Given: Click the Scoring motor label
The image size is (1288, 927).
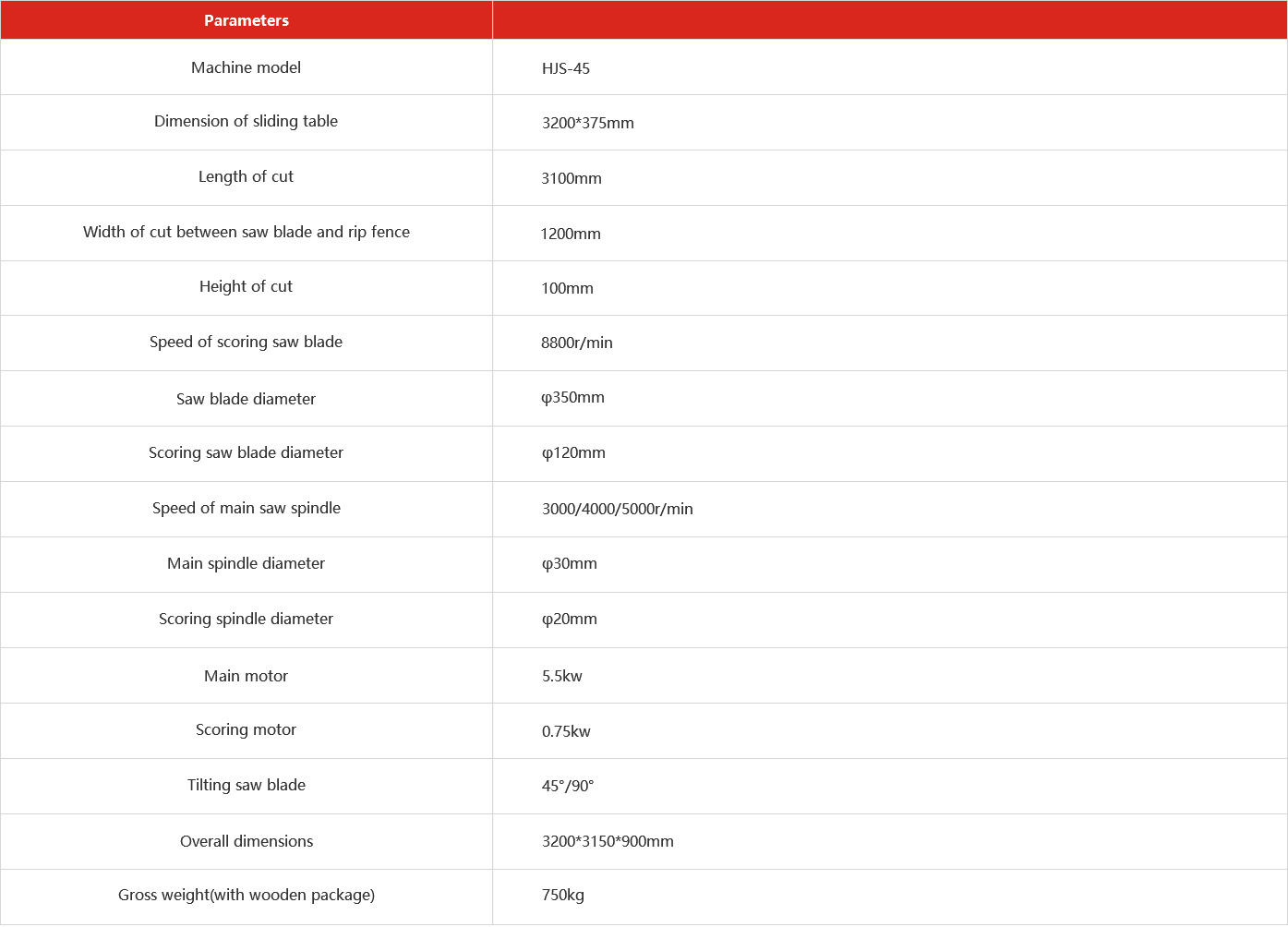Looking at the screenshot, I should [x=246, y=729].
